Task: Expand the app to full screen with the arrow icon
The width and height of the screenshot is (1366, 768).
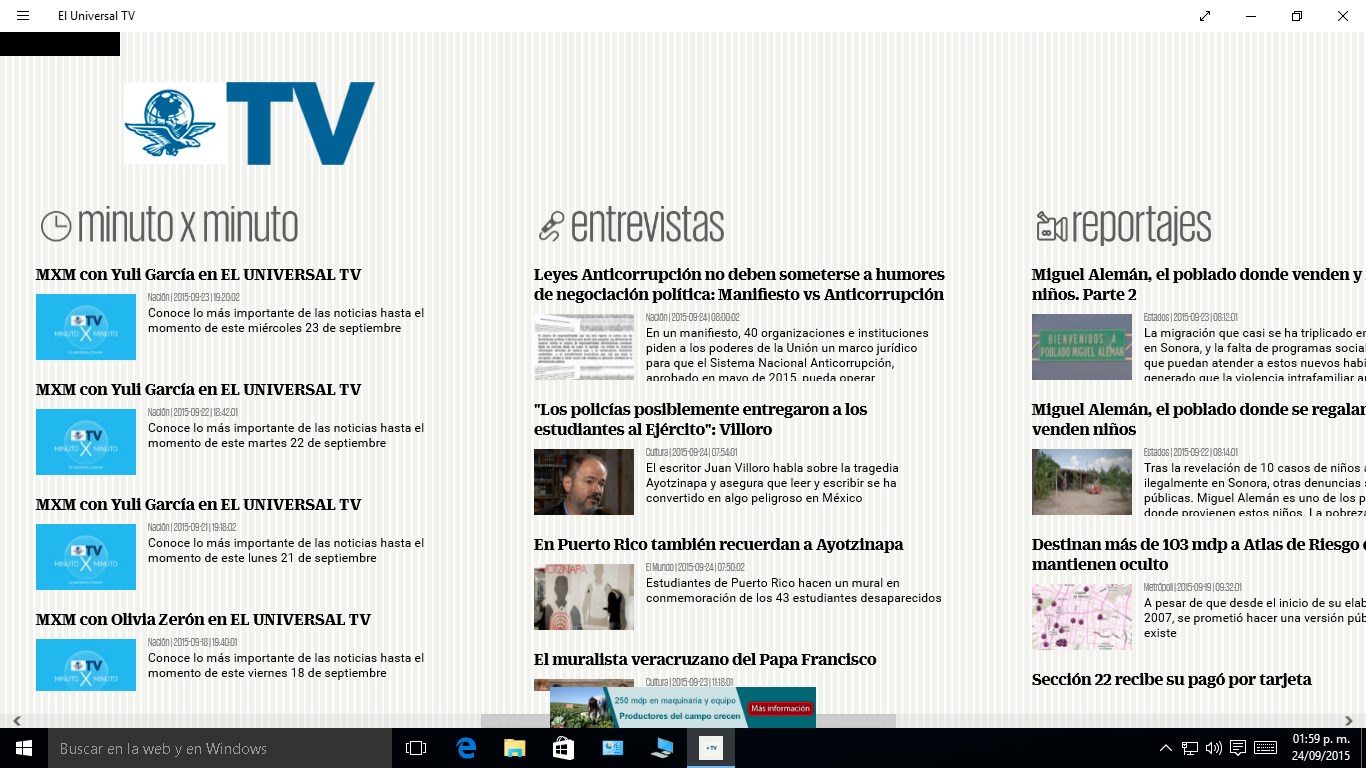Action: (x=1205, y=16)
